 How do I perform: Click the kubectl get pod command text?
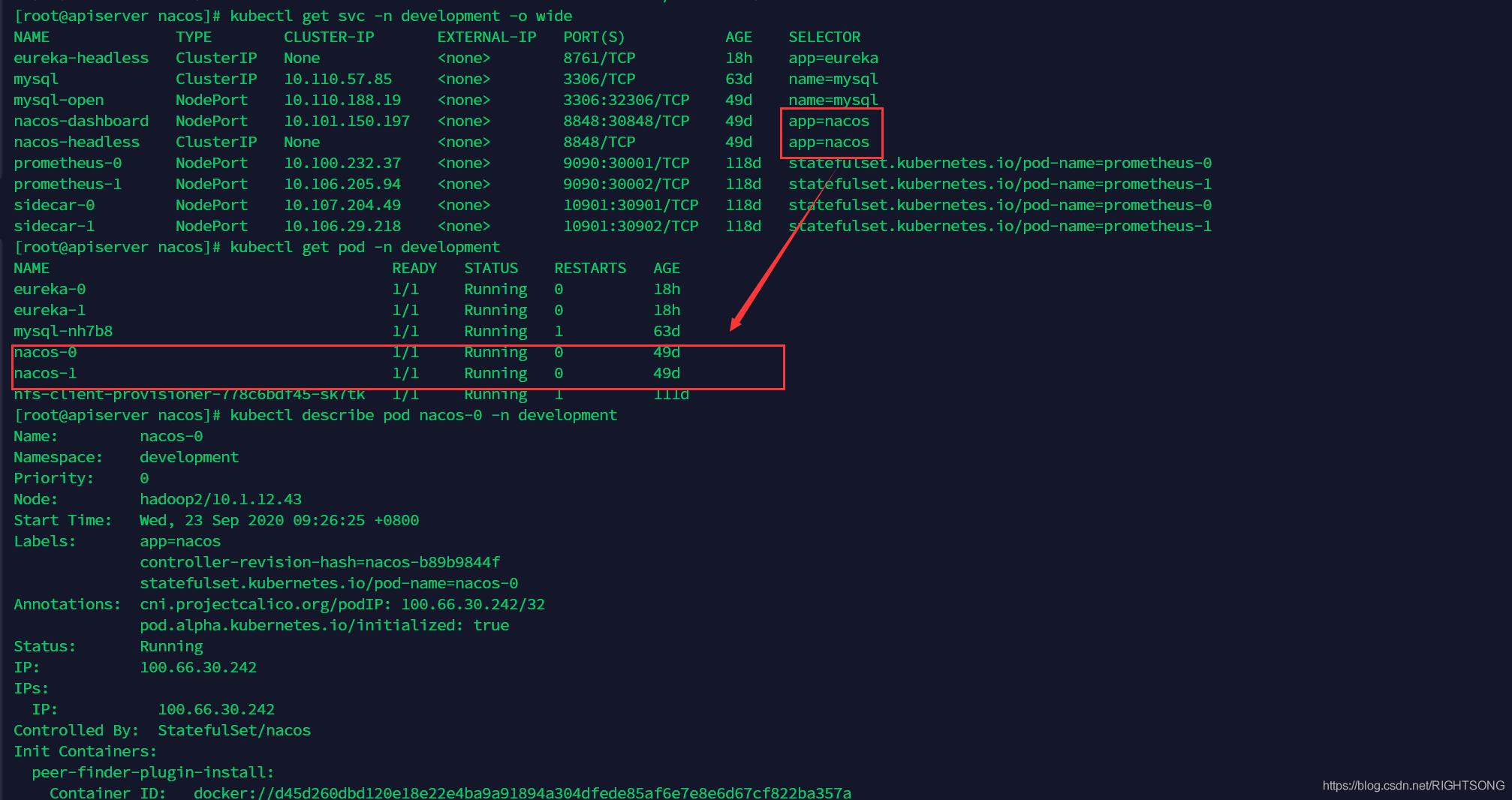pyautogui.click(x=365, y=247)
